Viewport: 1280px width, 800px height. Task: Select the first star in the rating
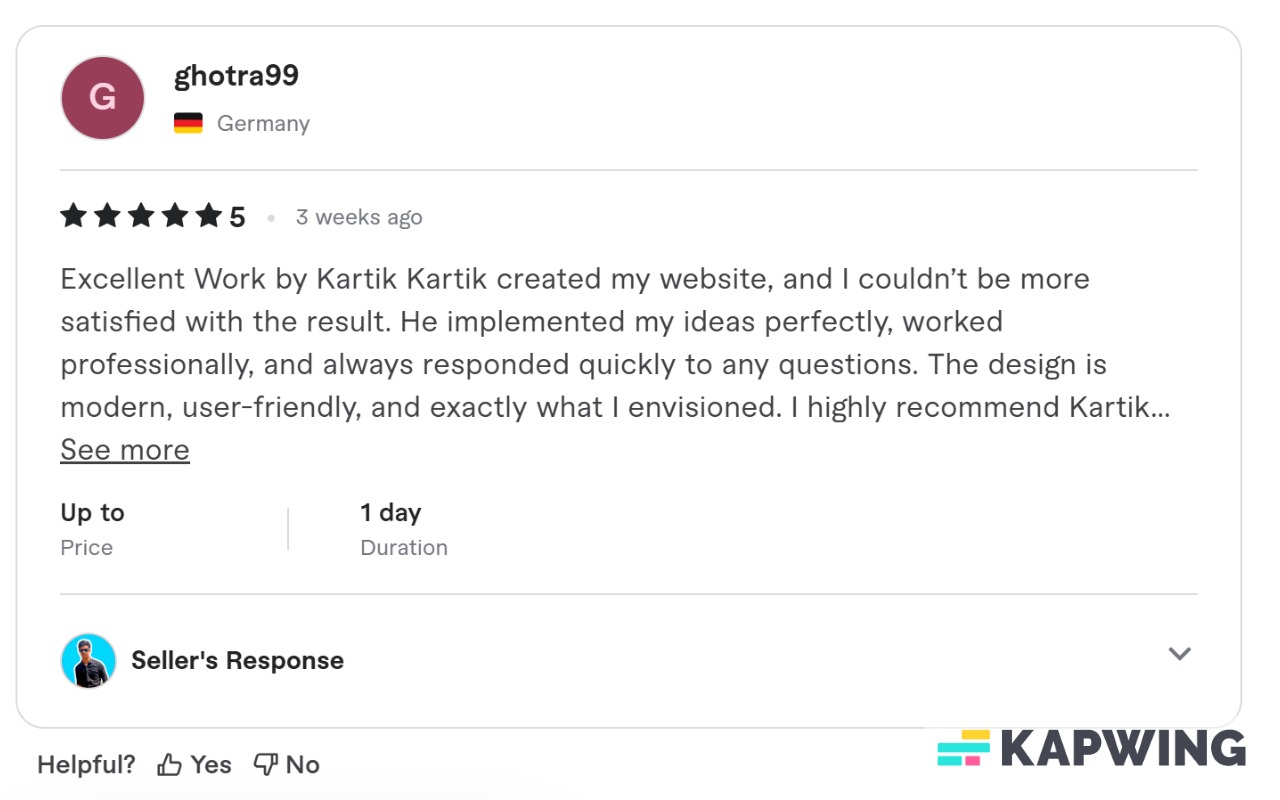73,215
